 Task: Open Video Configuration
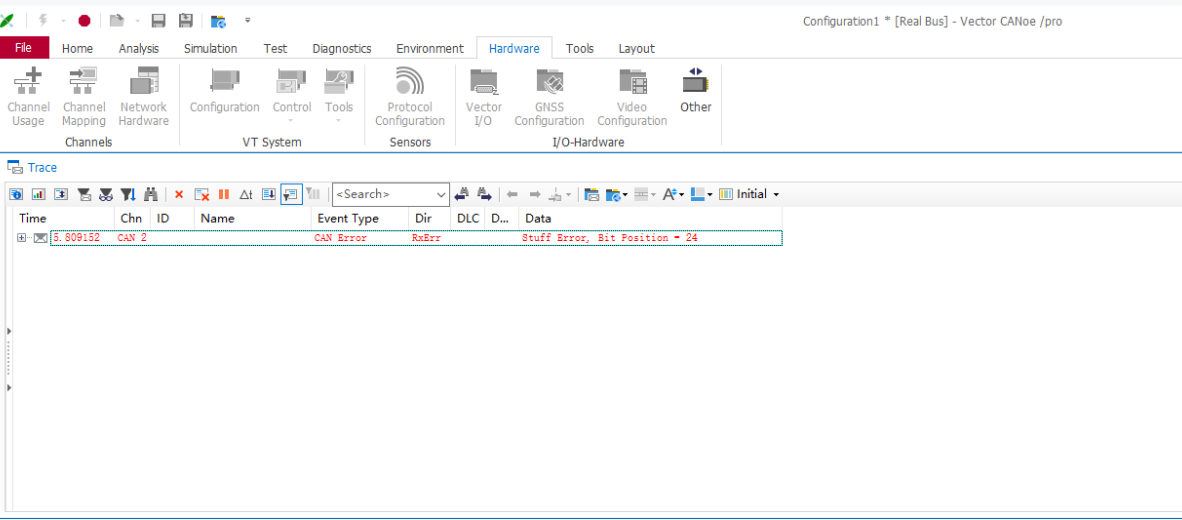pos(632,97)
